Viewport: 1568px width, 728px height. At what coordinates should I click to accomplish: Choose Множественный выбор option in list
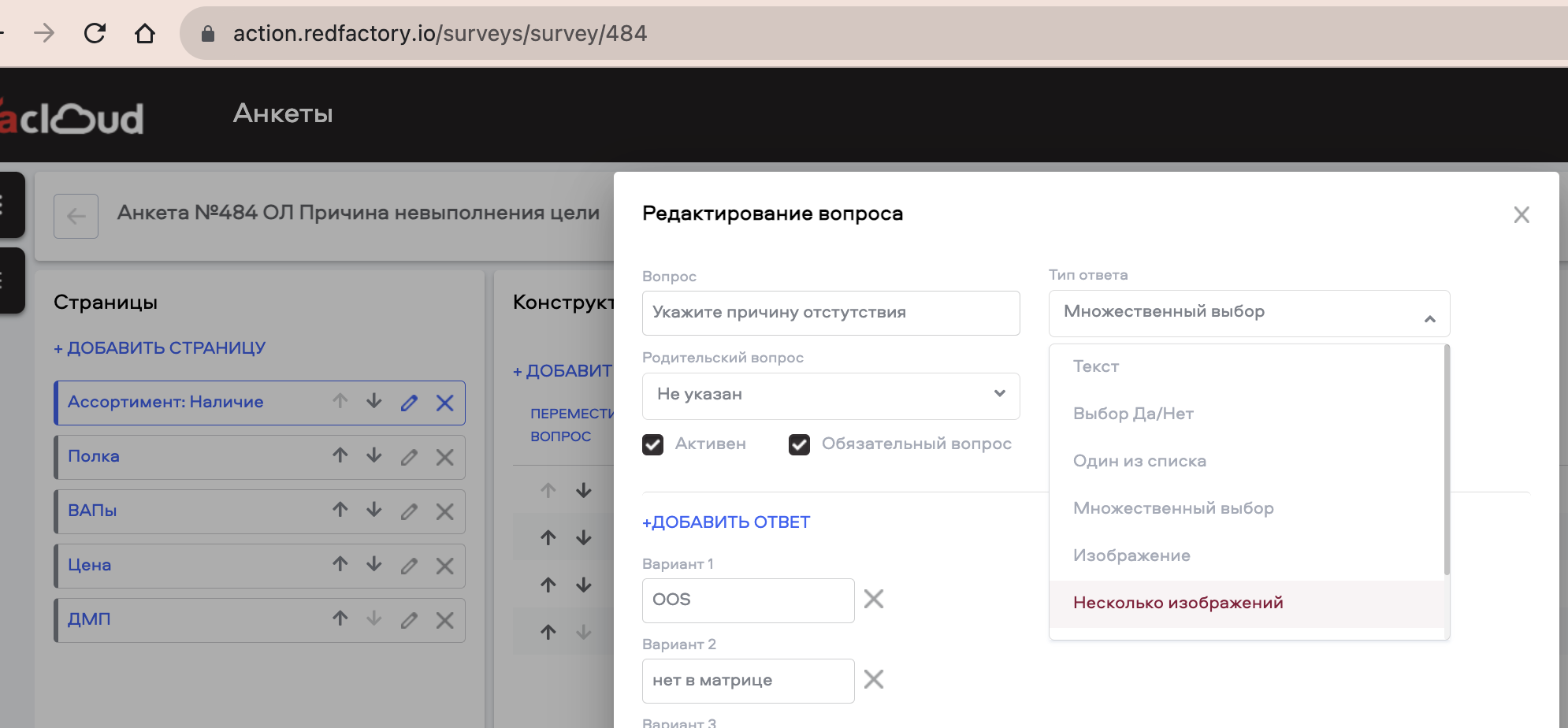(1247, 508)
